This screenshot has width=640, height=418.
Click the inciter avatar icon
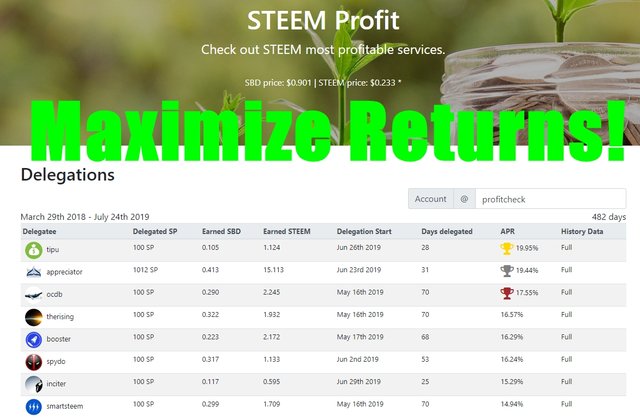33,385
